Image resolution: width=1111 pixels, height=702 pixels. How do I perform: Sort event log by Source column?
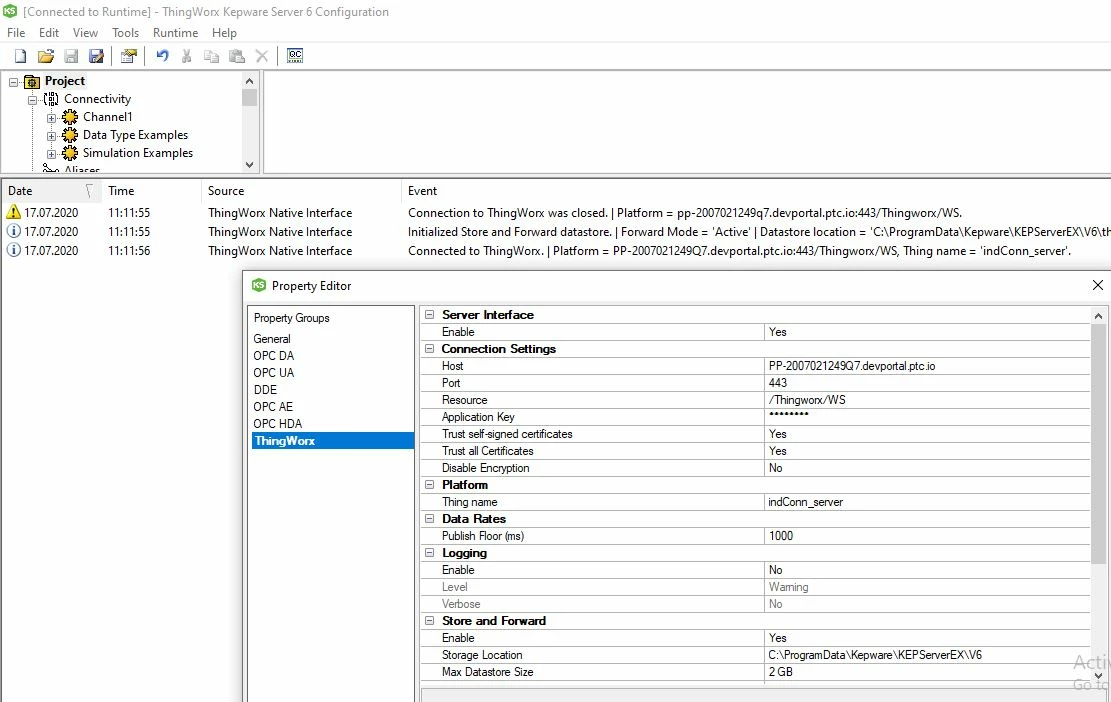pos(300,191)
